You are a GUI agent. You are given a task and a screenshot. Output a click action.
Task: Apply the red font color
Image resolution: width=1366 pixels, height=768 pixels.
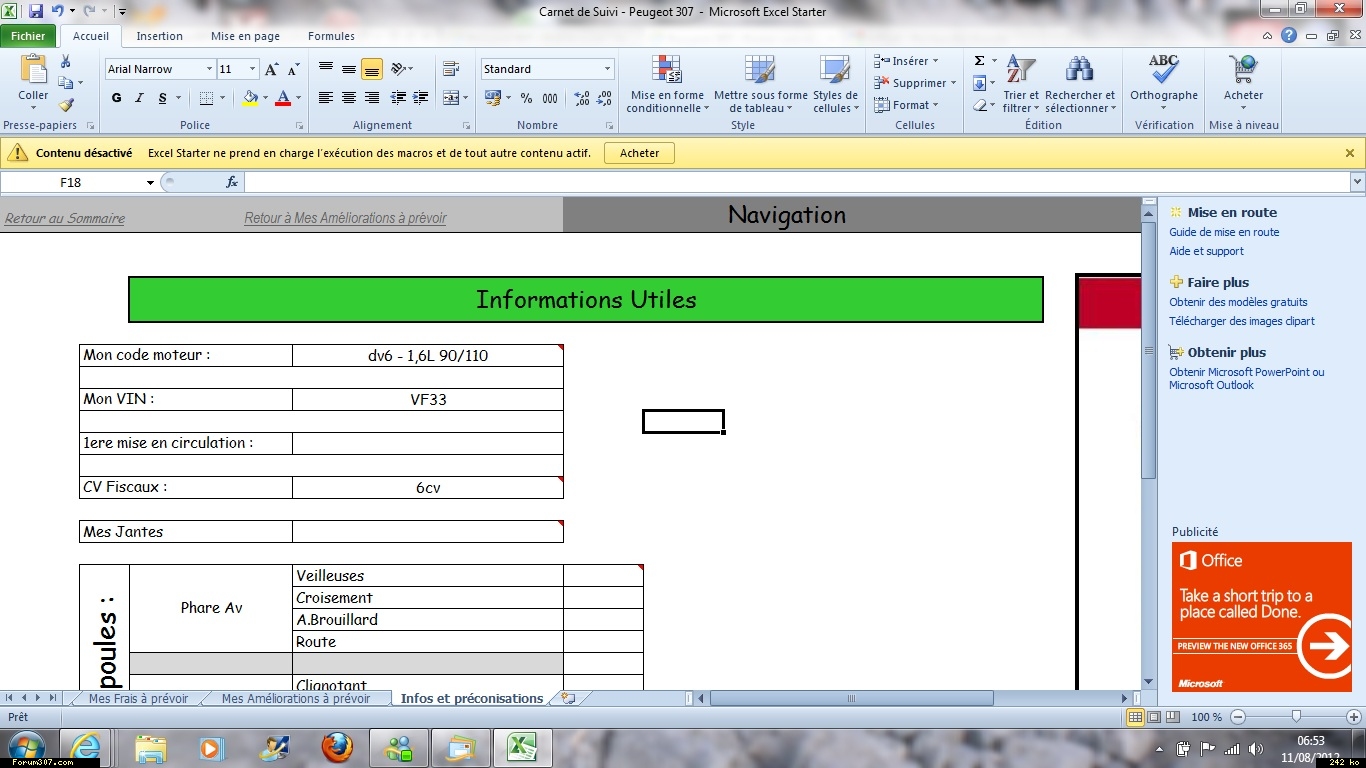click(283, 98)
